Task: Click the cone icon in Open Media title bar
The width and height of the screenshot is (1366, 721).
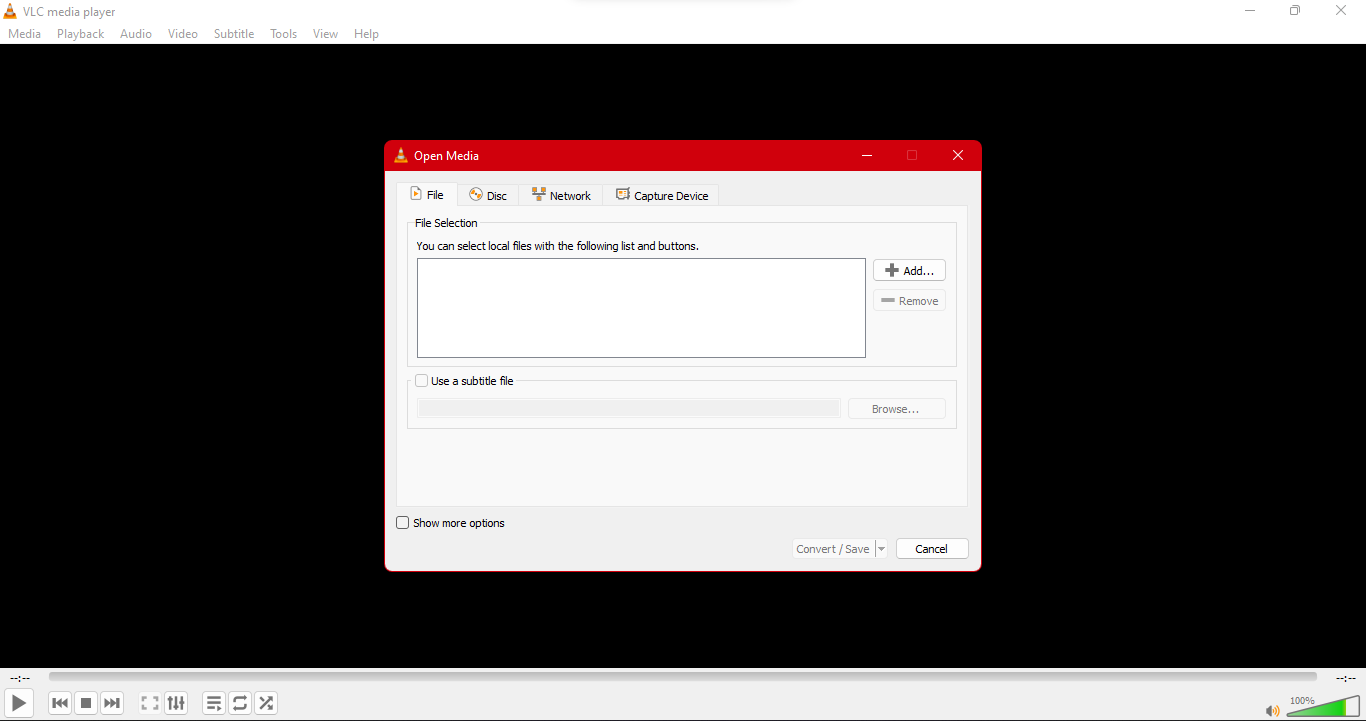Action: pos(401,155)
